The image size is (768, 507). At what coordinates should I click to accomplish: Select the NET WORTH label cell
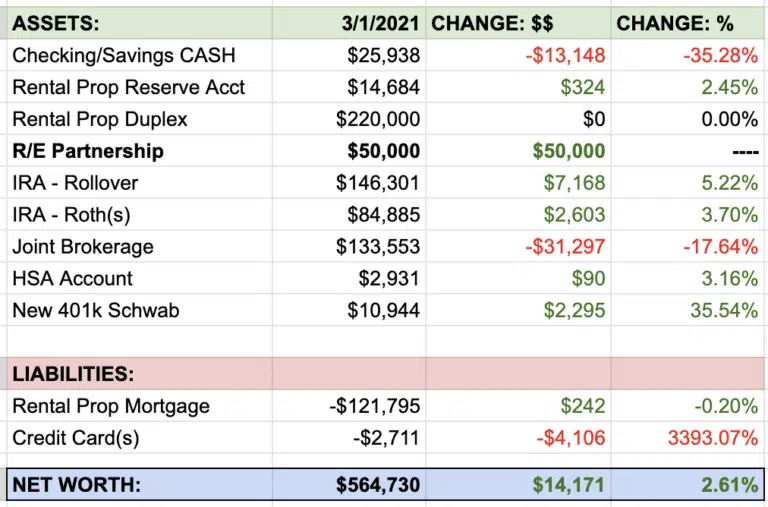point(77,485)
